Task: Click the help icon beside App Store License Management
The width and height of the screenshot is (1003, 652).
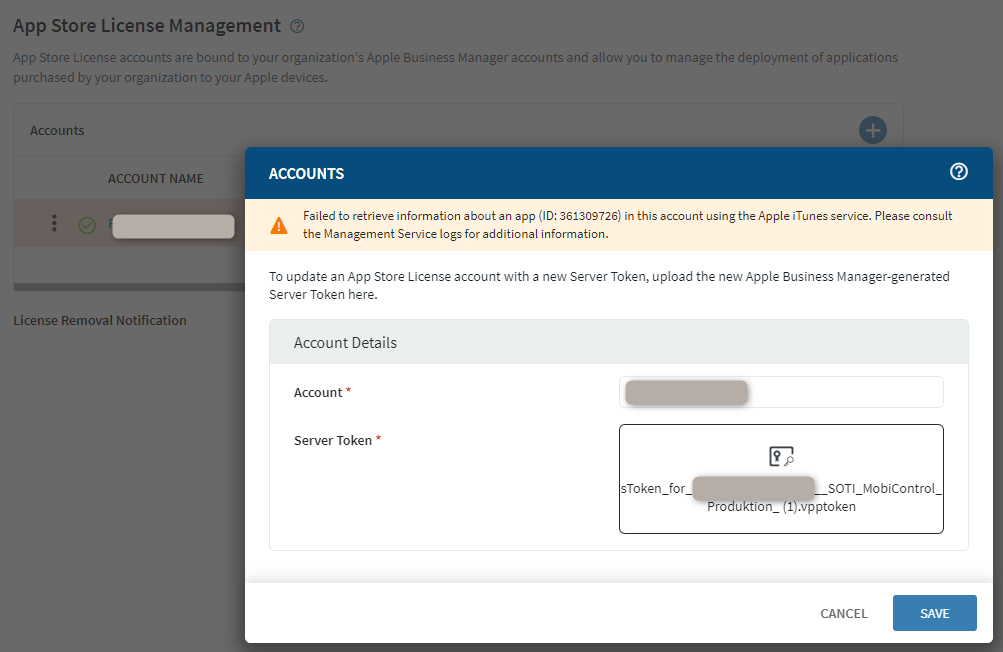Action: click(297, 27)
